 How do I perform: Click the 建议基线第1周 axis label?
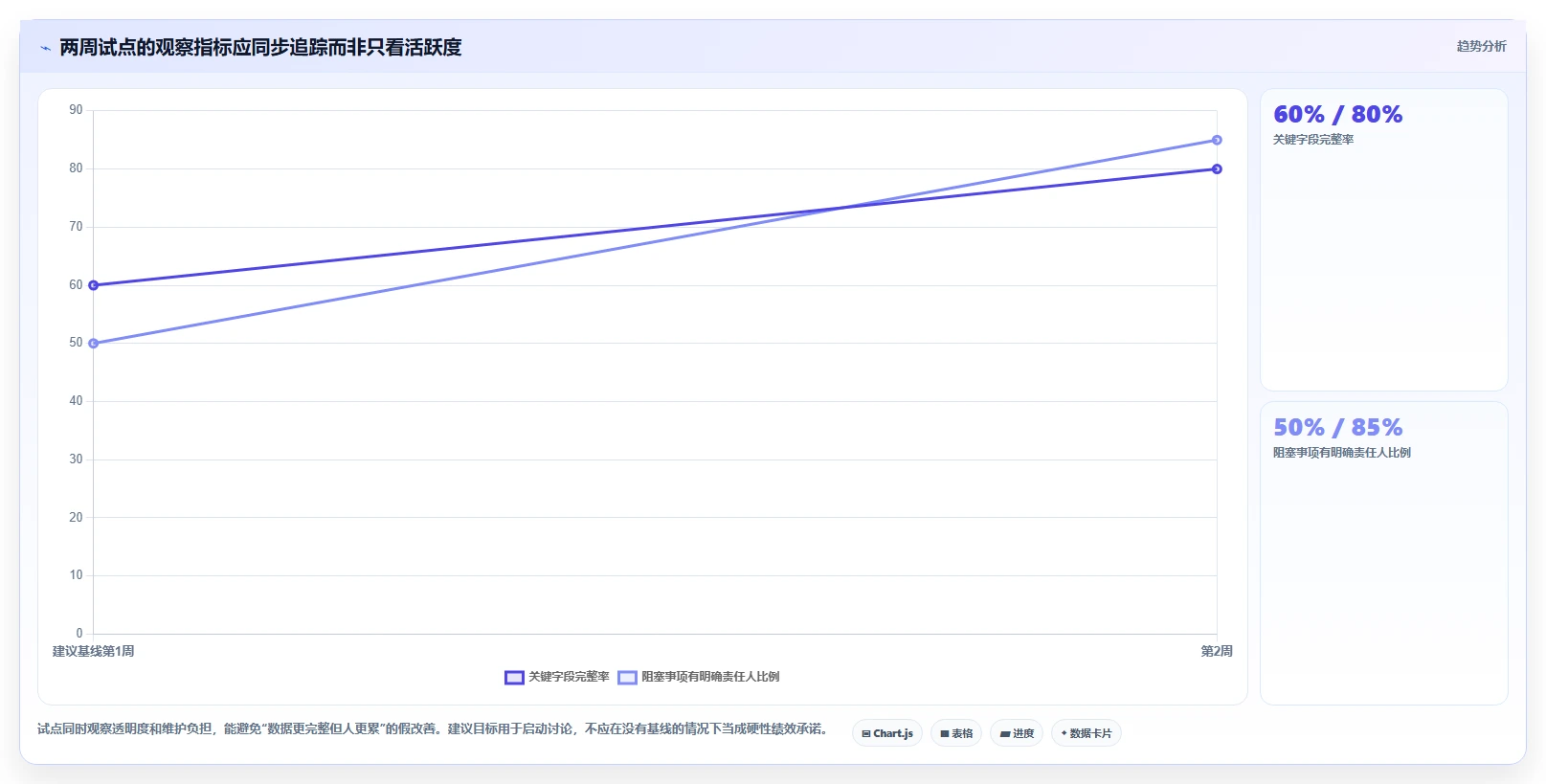pyautogui.click(x=93, y=651)
